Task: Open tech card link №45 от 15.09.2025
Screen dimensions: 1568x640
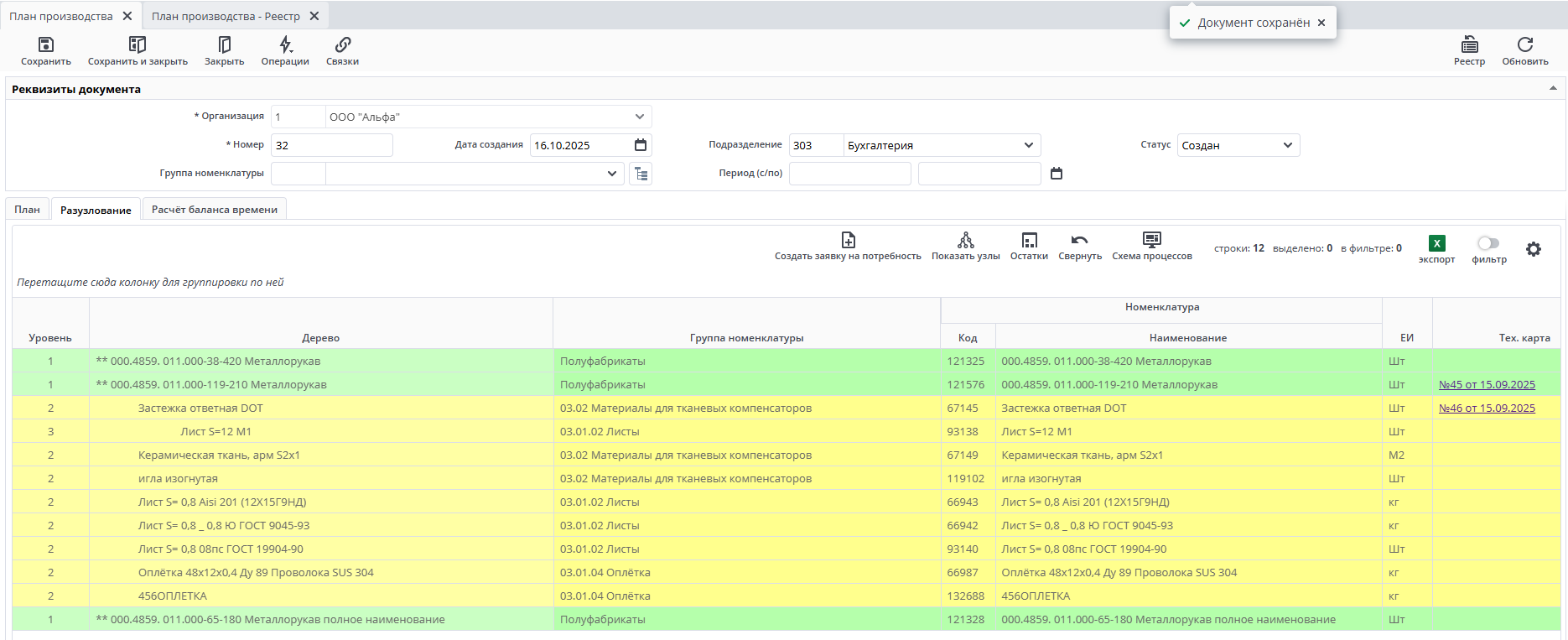Action: [x=1487, y=385]
